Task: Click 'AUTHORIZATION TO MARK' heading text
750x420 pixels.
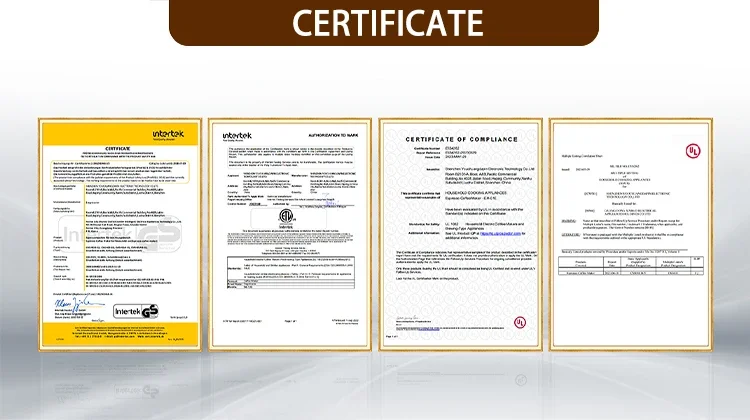Action: (x=333, y=135)
